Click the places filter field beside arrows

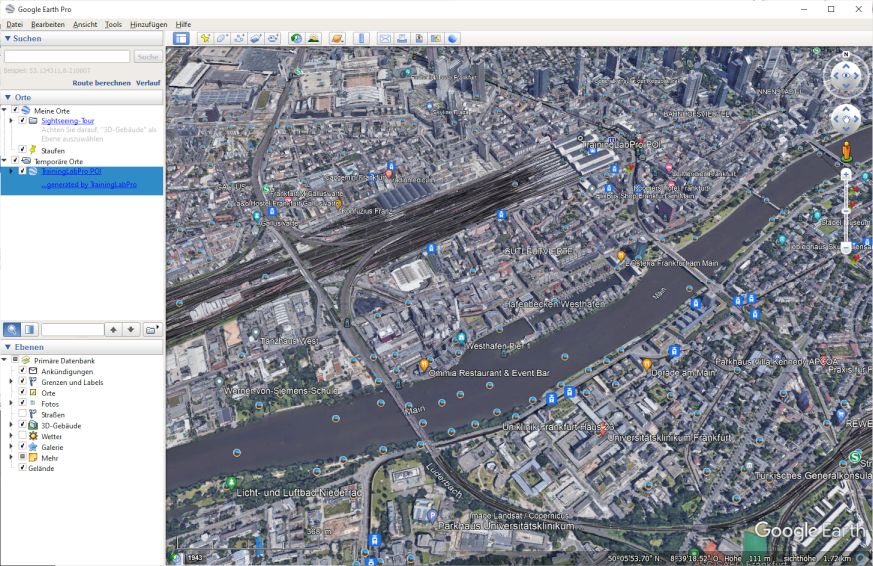72,329
